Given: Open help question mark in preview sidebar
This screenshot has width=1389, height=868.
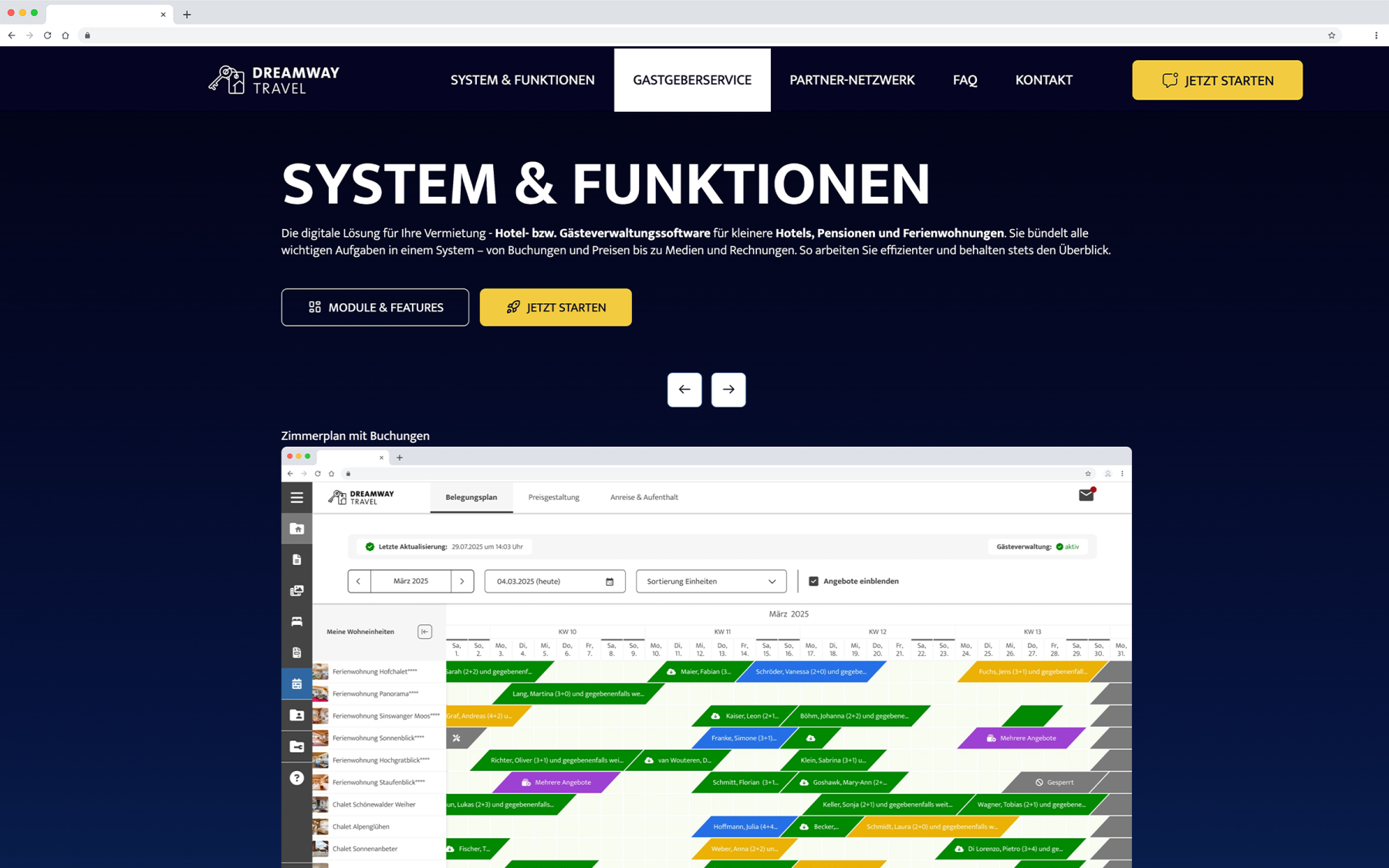Looking at the screenshot, I should coord(296,778).
